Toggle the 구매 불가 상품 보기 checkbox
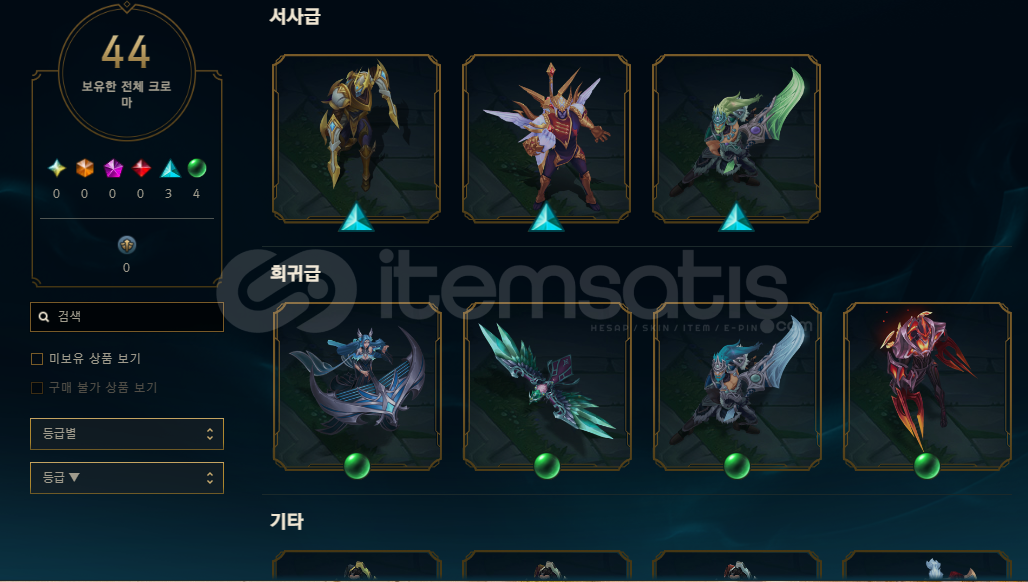Image resolution: width=1028 pixels, height=582 pixels. (37, 387)
